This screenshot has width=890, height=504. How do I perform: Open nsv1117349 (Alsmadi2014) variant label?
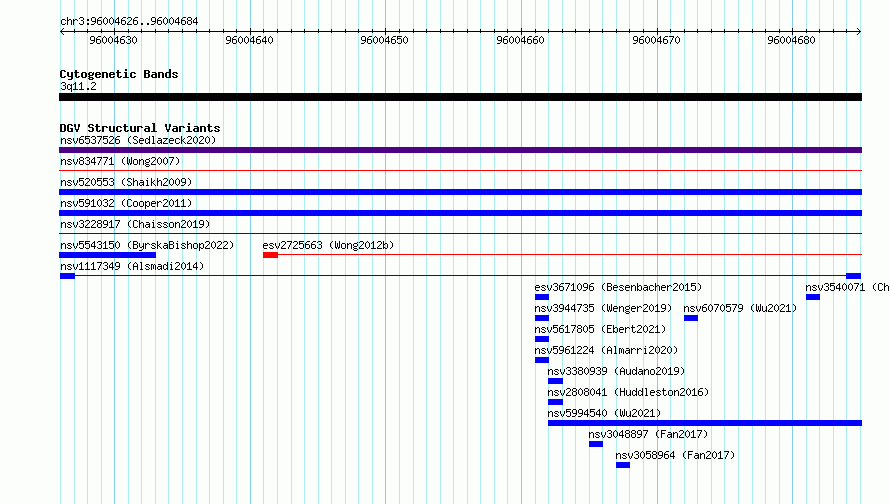tap(132, 266)
